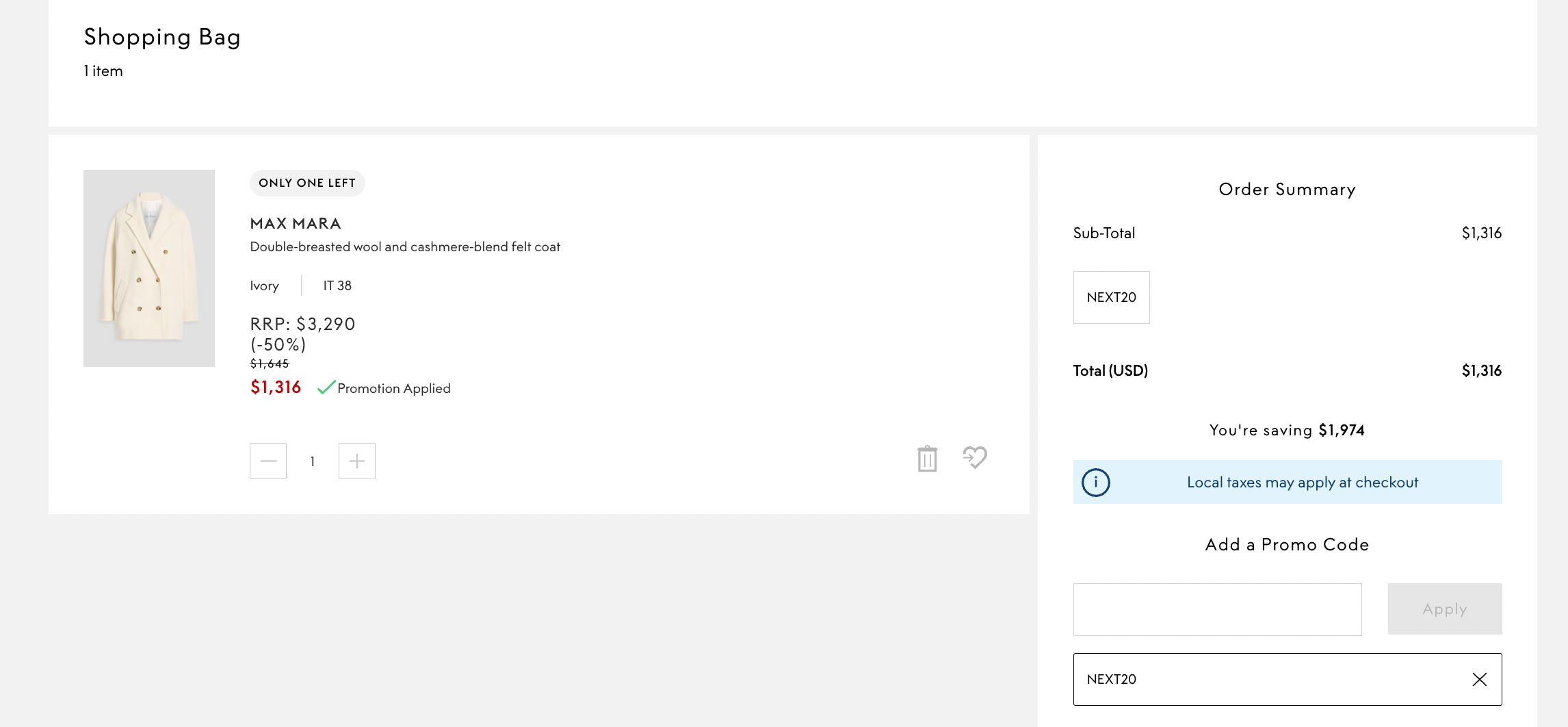This screenshot has height=727, width=1568.
Task: Delete the coat using the trash icon
Action: [x=927, y=459]
